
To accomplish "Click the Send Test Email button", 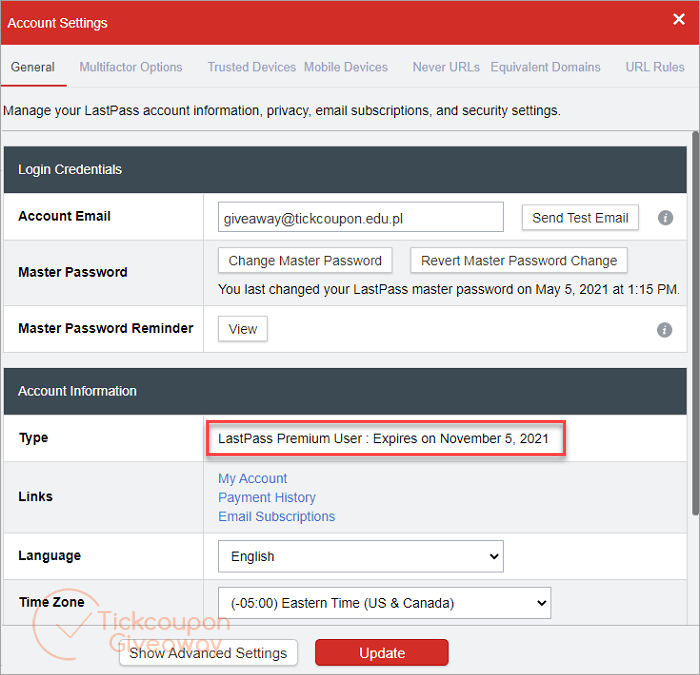I will [x=580, y=217].
